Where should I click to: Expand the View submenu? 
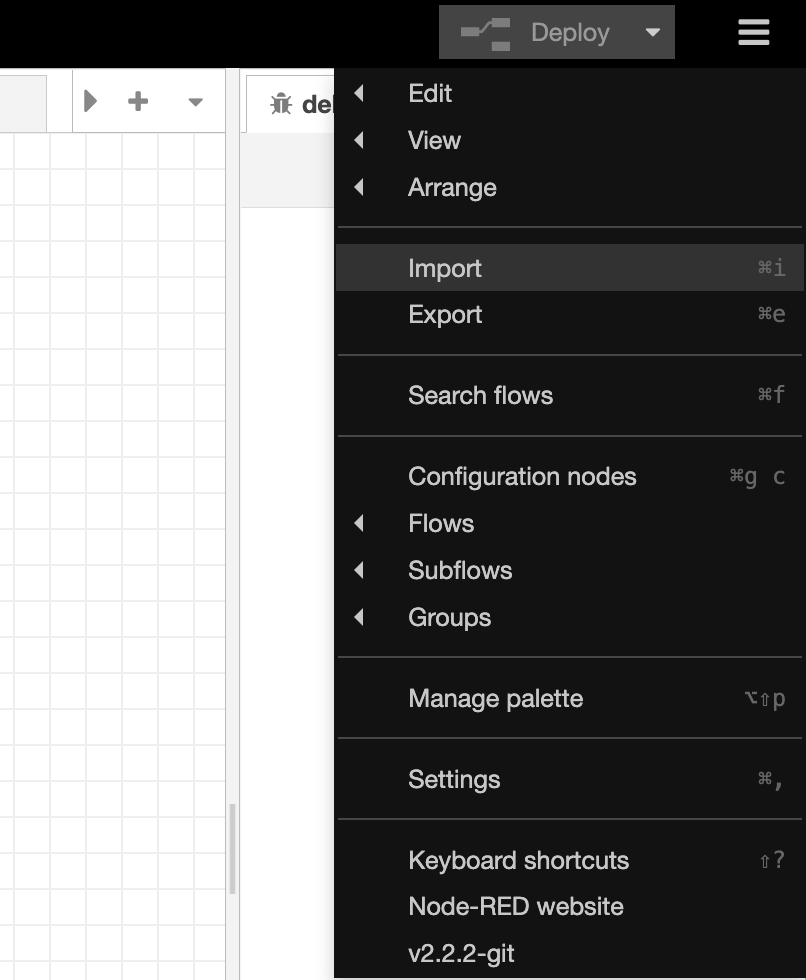pyautogui.click(x=434, y=140)
